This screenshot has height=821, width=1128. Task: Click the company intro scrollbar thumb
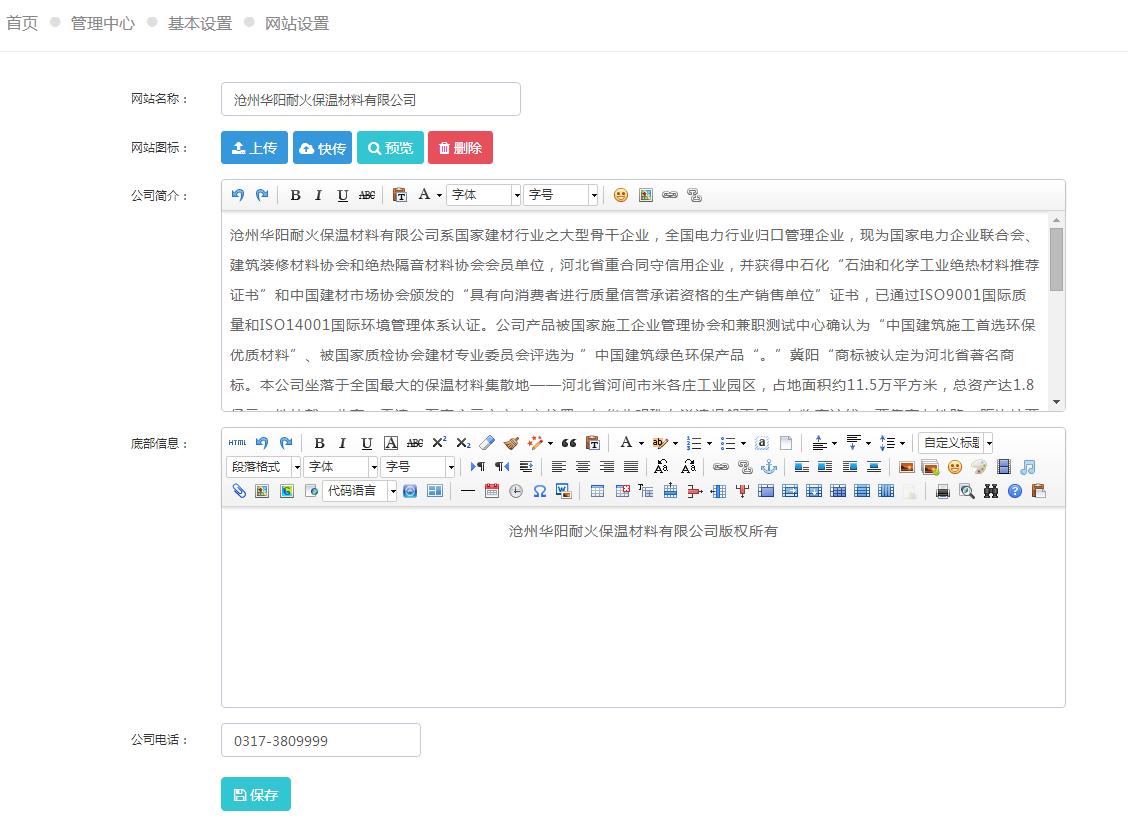1056,259
